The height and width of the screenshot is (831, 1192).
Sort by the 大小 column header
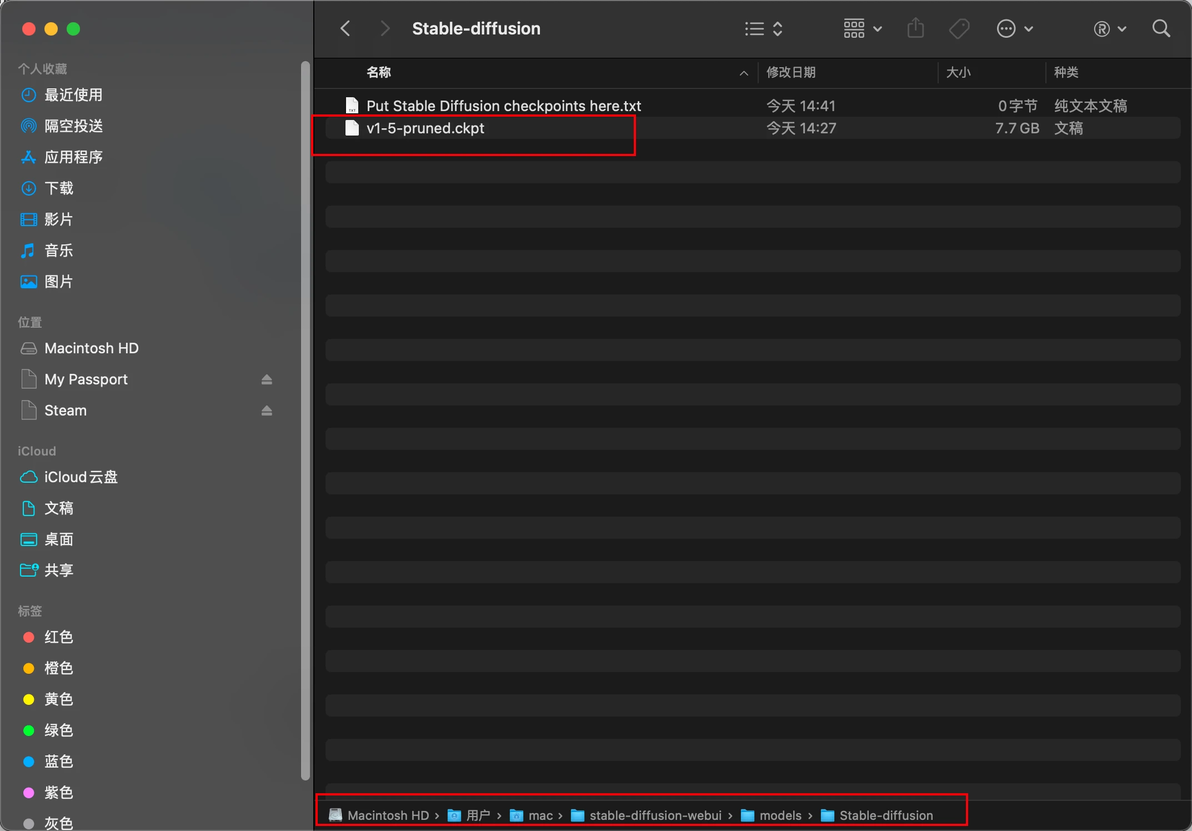pos(958,72)
